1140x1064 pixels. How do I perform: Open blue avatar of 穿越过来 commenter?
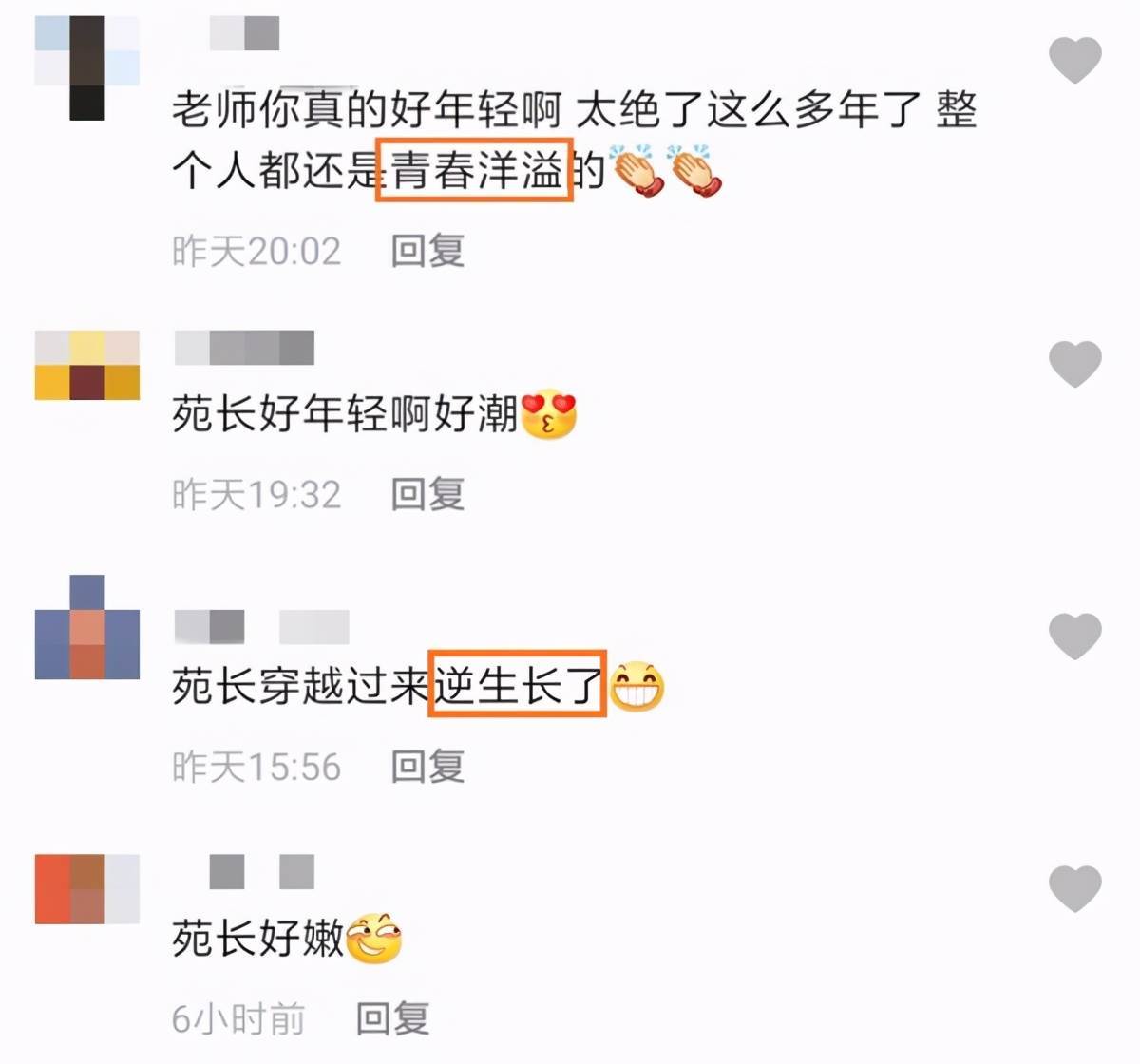pyautogui.click(x=87, y=627)
